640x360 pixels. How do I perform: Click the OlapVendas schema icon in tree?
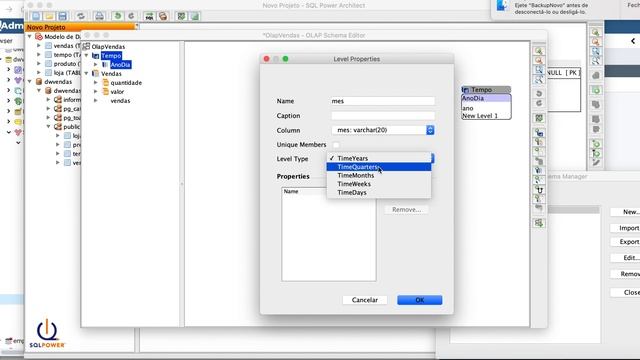(86, 46)
